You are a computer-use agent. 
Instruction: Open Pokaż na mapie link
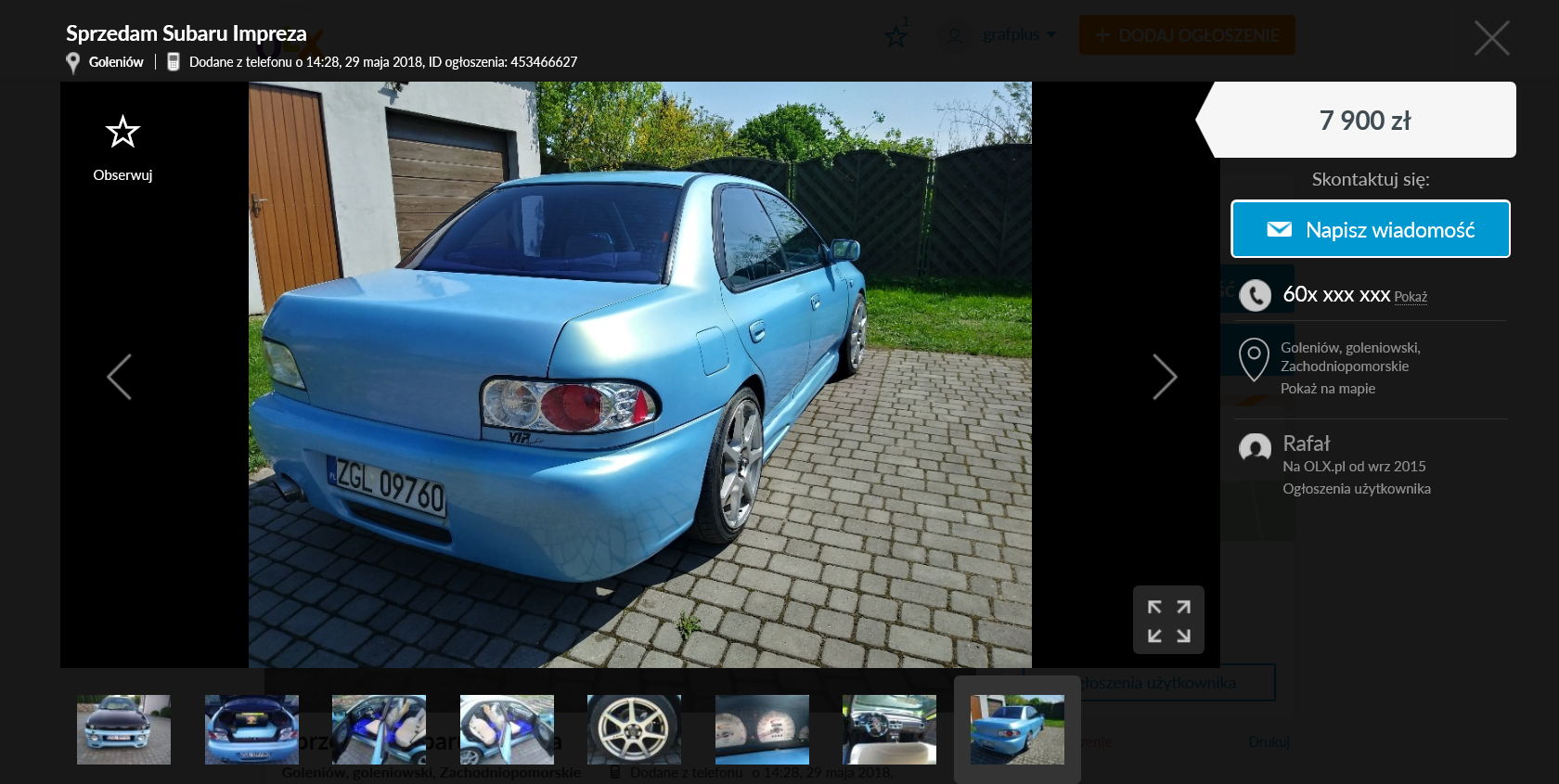(1327, 389)
